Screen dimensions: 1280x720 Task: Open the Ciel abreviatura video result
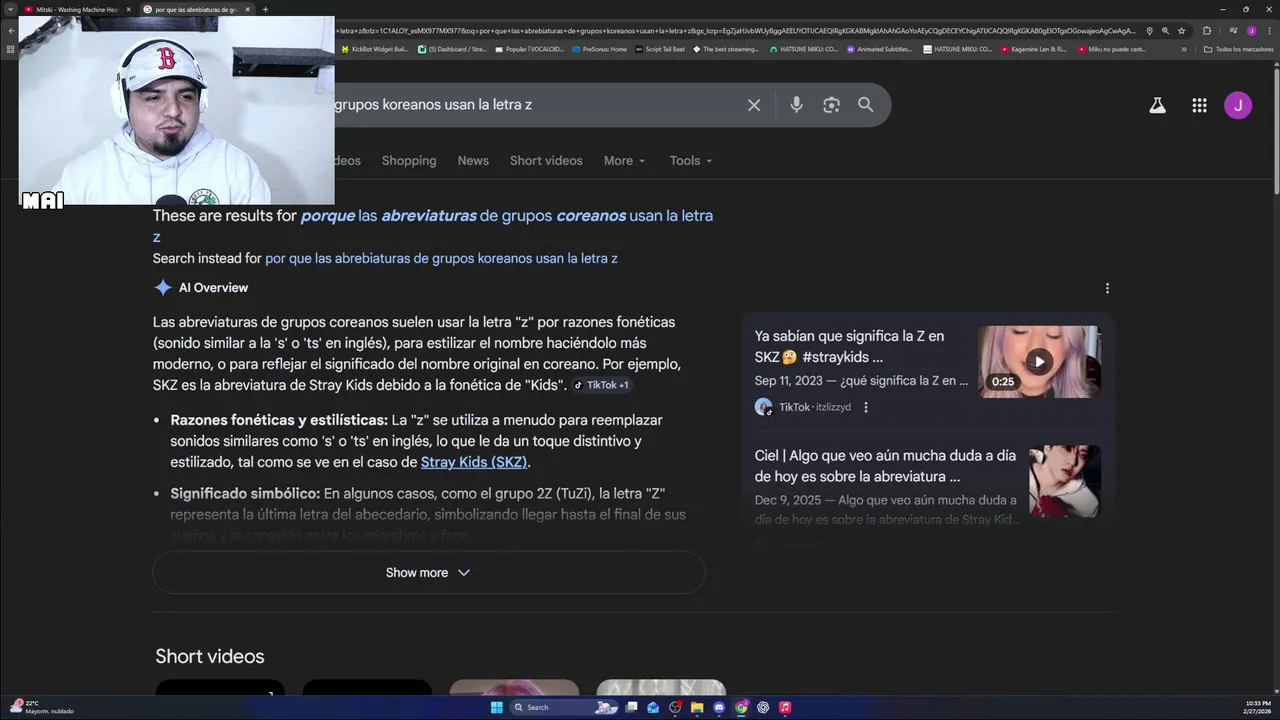click(885, 466)
